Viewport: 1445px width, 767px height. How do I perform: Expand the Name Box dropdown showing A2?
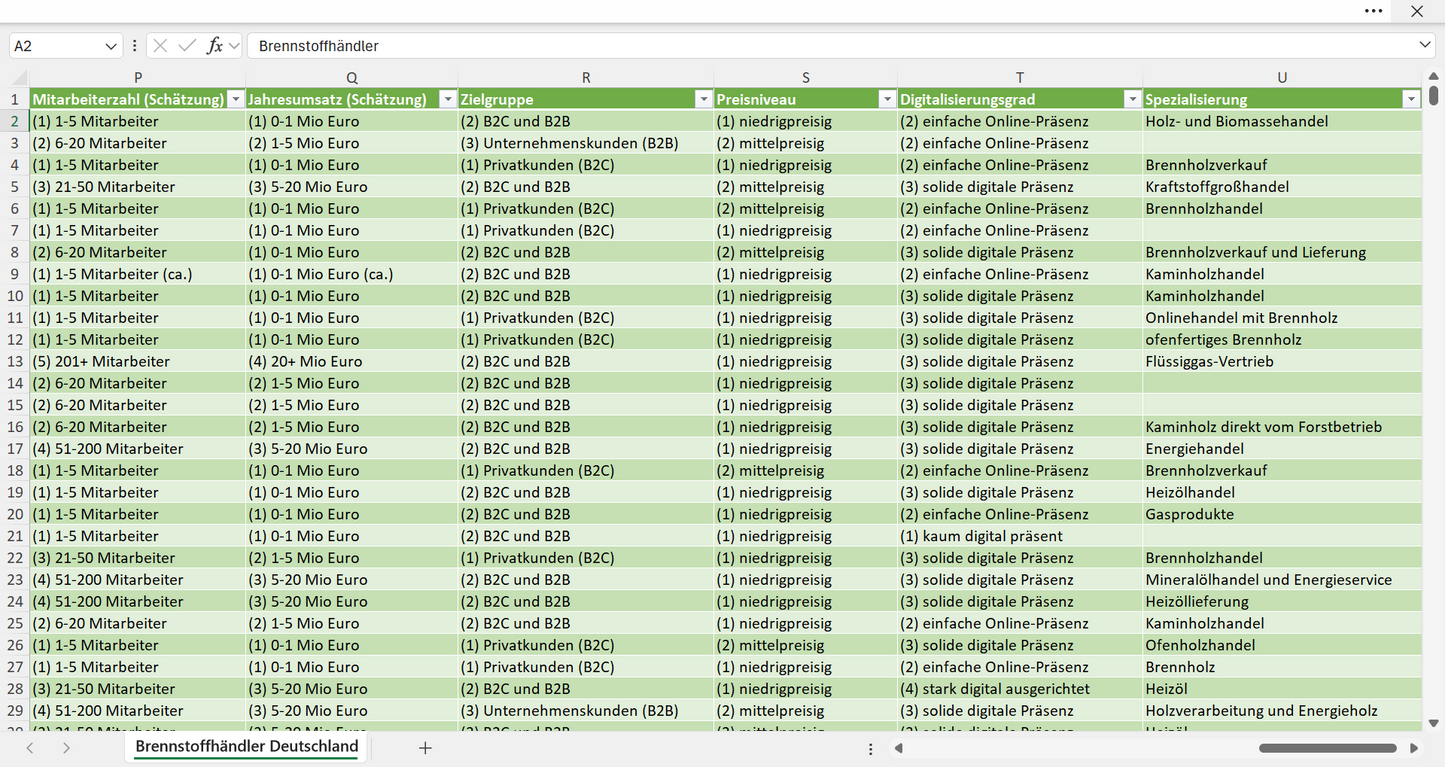pyautogui.click(x=110, y=46)
